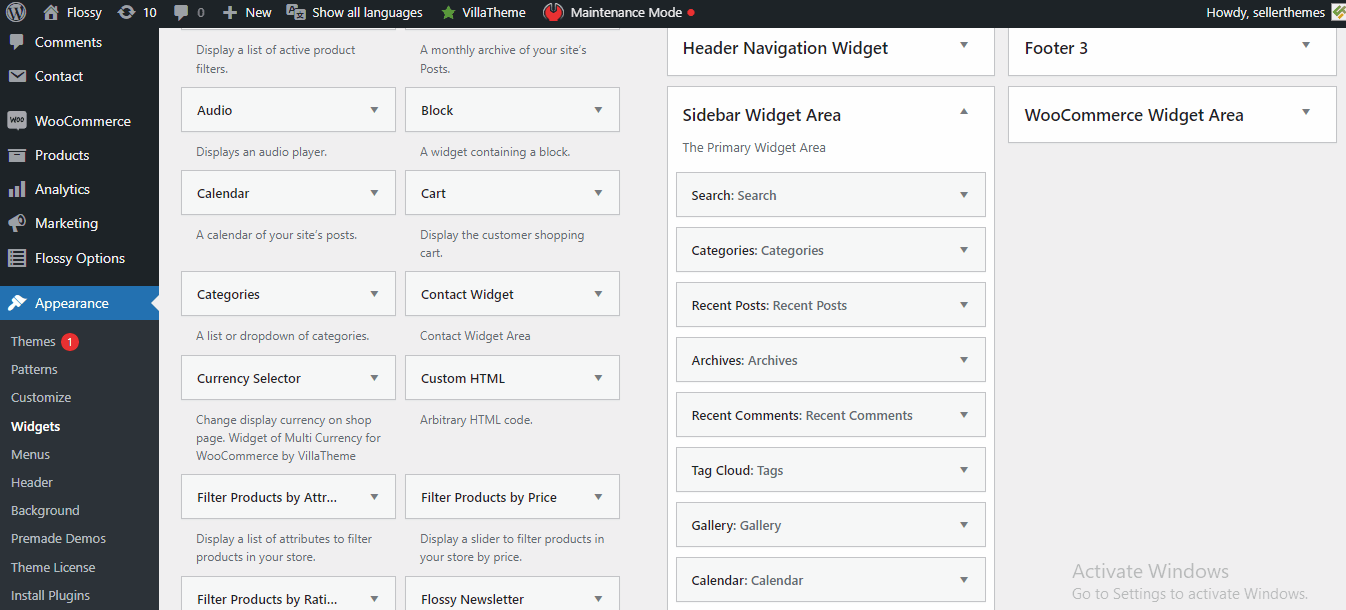This screenshot has width=1346, height=610.
Task: Open the Install Plugins submenu item
Action: tap(50, 595)
